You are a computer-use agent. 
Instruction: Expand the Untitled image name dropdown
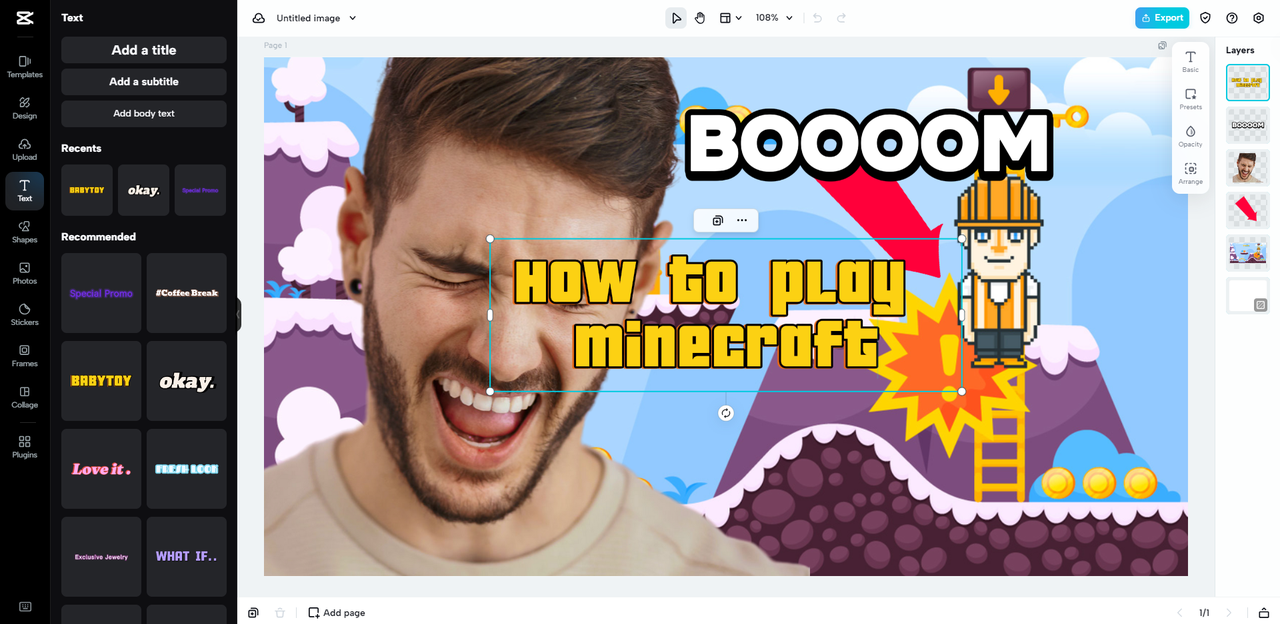point(316,18)
